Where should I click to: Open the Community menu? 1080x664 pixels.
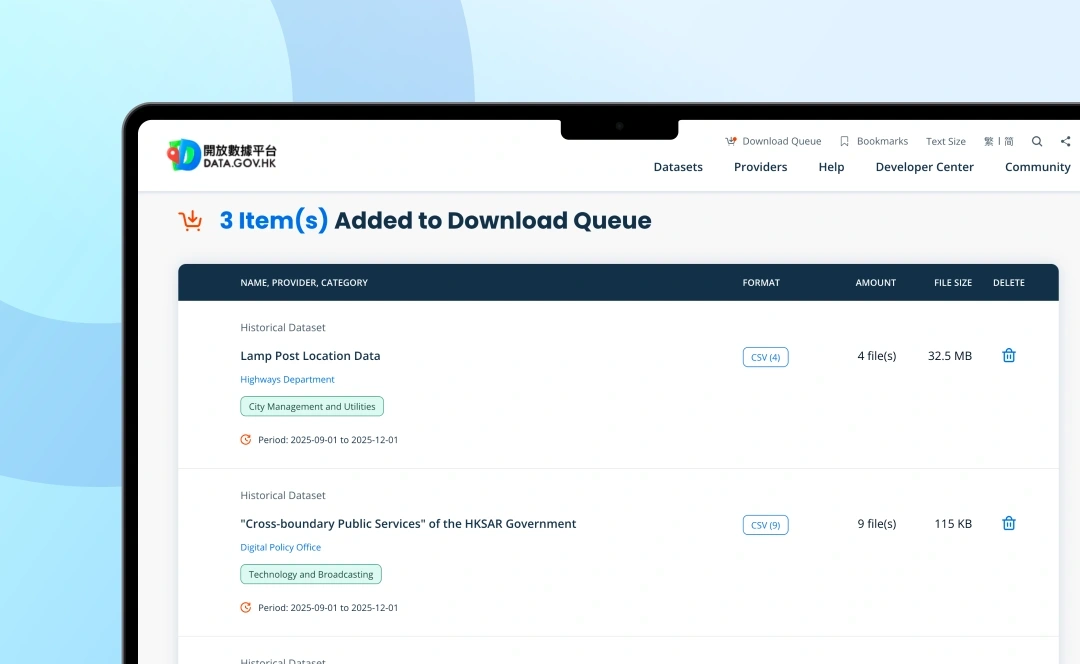[x=1037, y=167]
